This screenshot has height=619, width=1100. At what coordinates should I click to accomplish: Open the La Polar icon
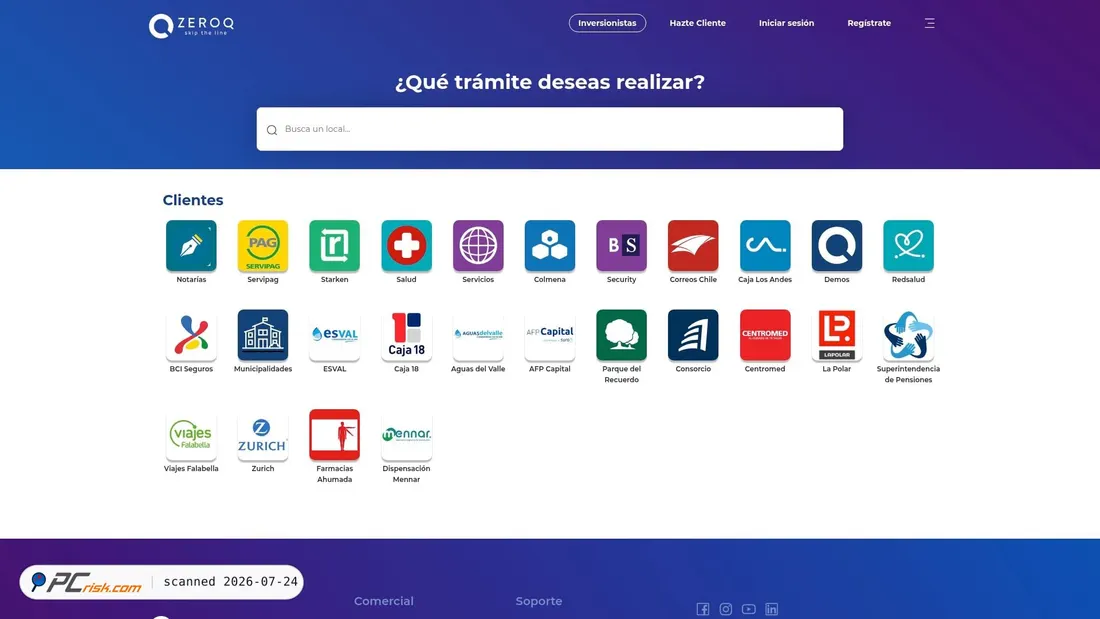(836, 335)
